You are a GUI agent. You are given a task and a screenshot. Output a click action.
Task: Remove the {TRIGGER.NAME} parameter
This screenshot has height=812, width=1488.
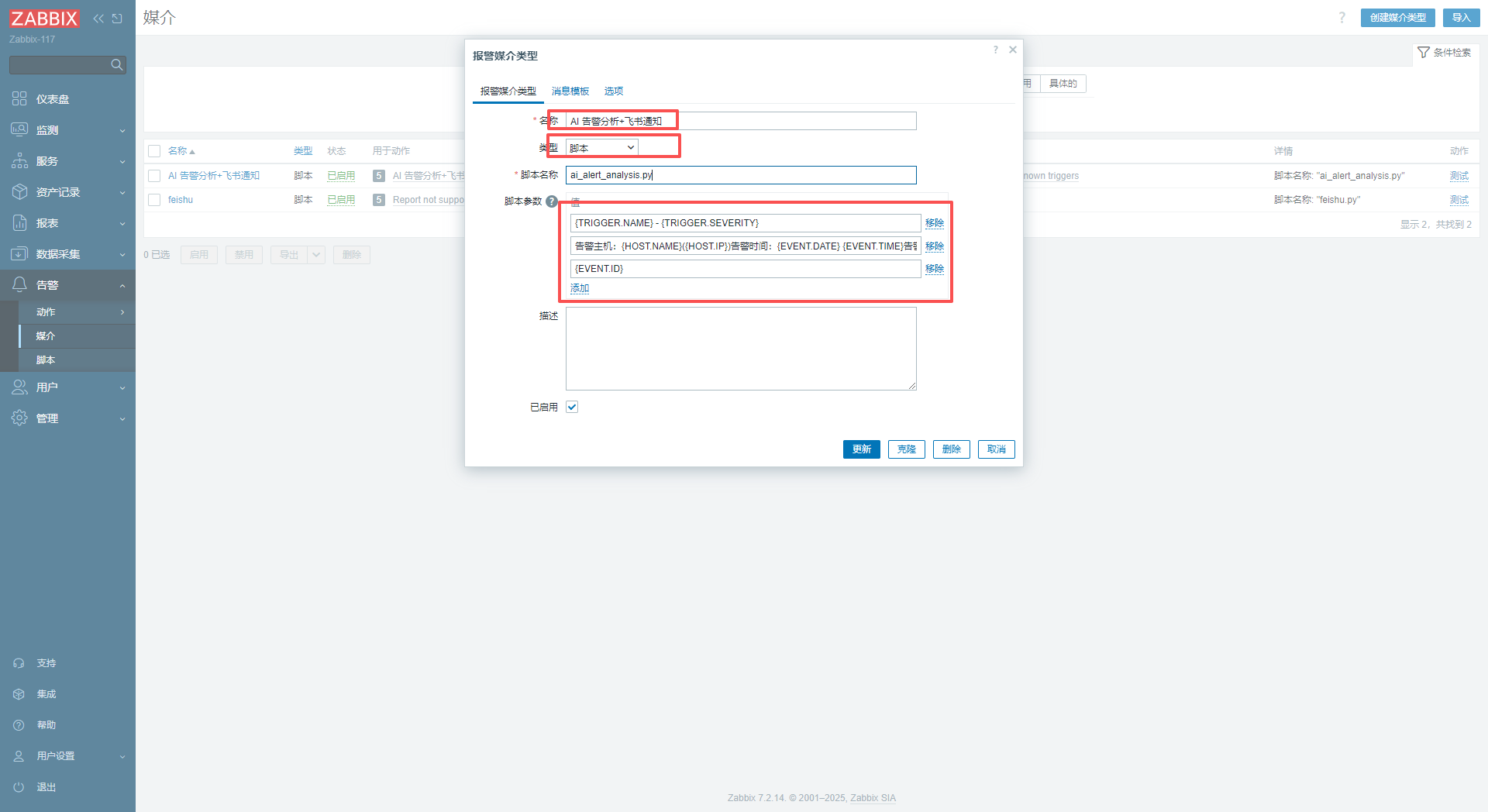935,223
